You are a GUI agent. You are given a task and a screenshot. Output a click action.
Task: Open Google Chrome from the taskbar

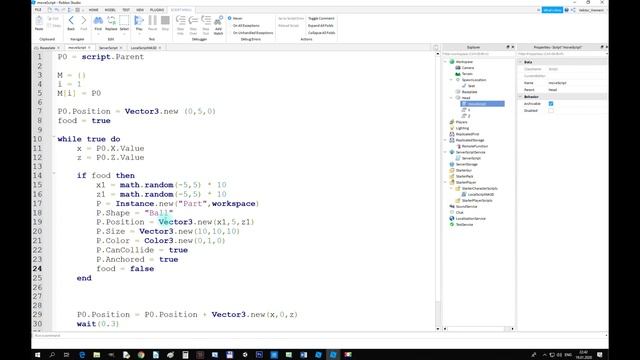[141, 355]
